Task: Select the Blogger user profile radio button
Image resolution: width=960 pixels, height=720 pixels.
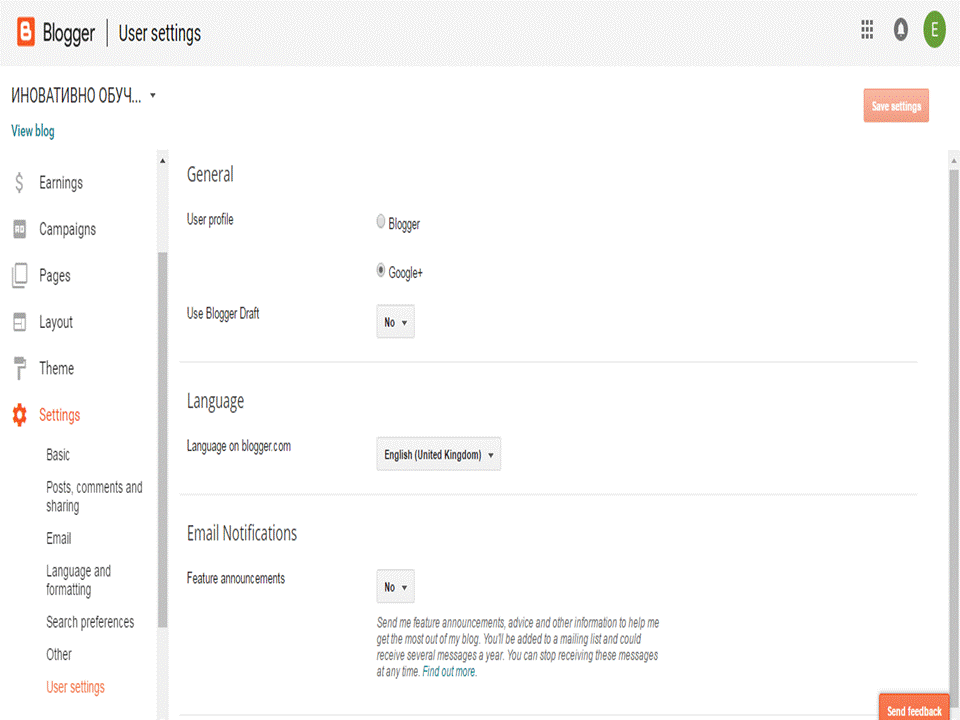Action: 381,221
